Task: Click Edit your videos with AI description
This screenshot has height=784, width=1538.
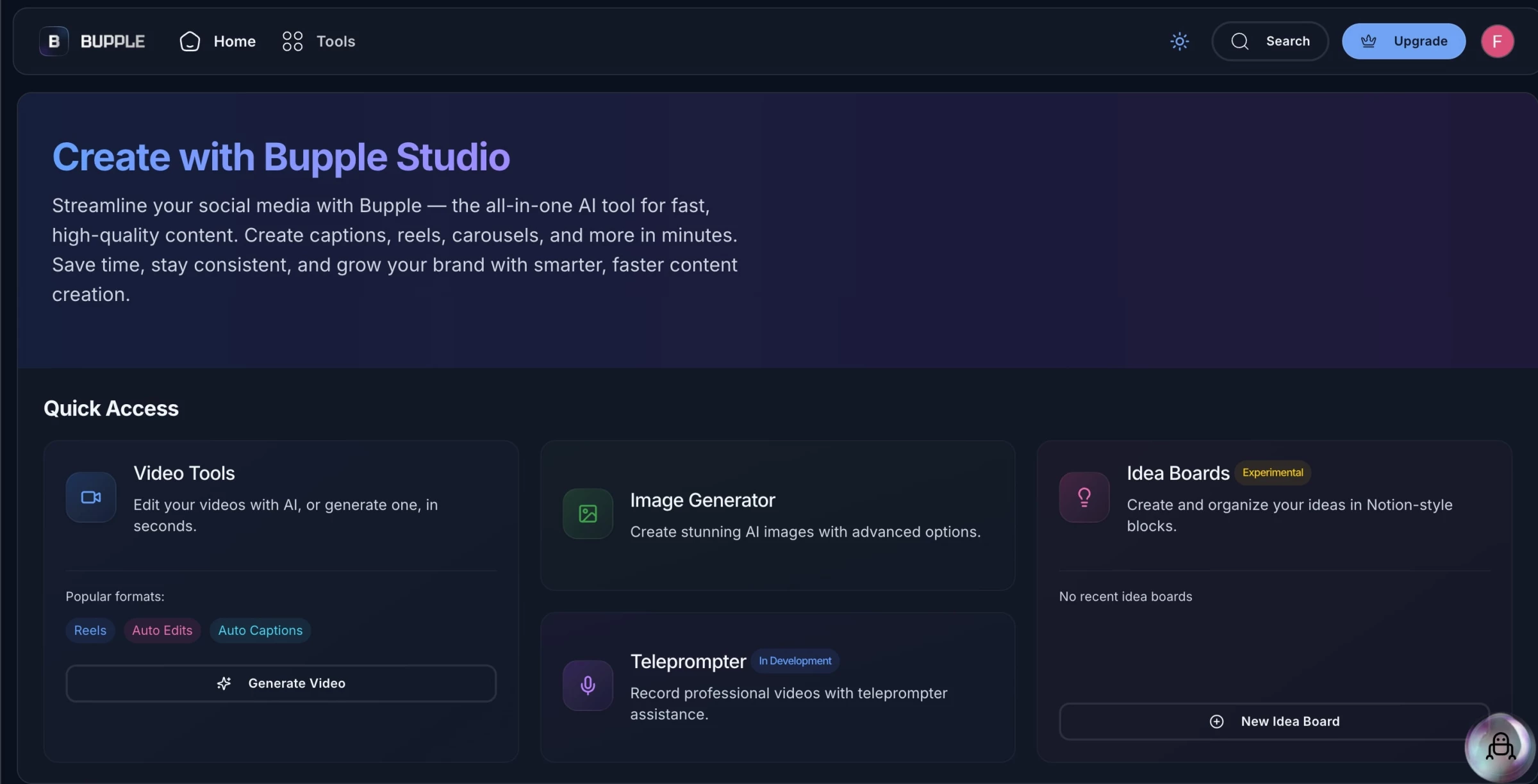Action: pos(286,515)
